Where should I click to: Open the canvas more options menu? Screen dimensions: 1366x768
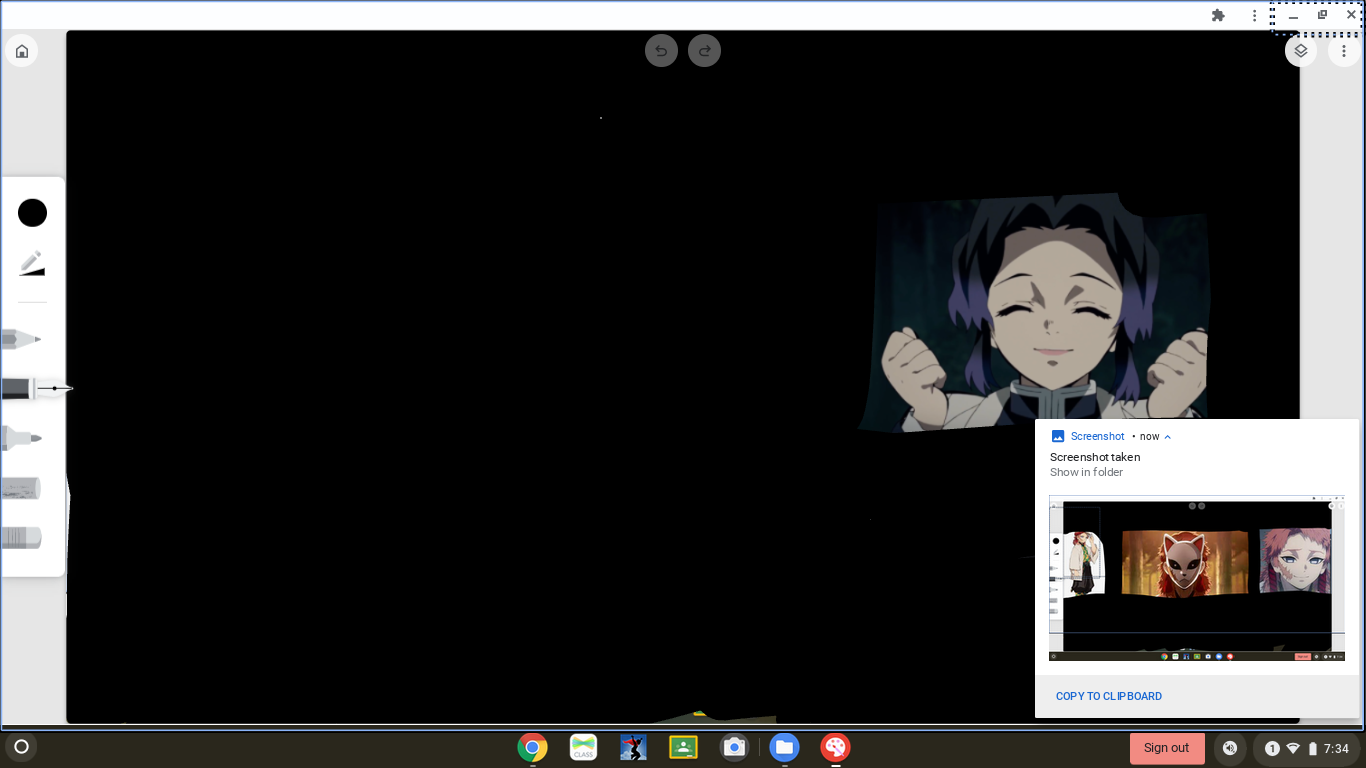click(1344, 51)
